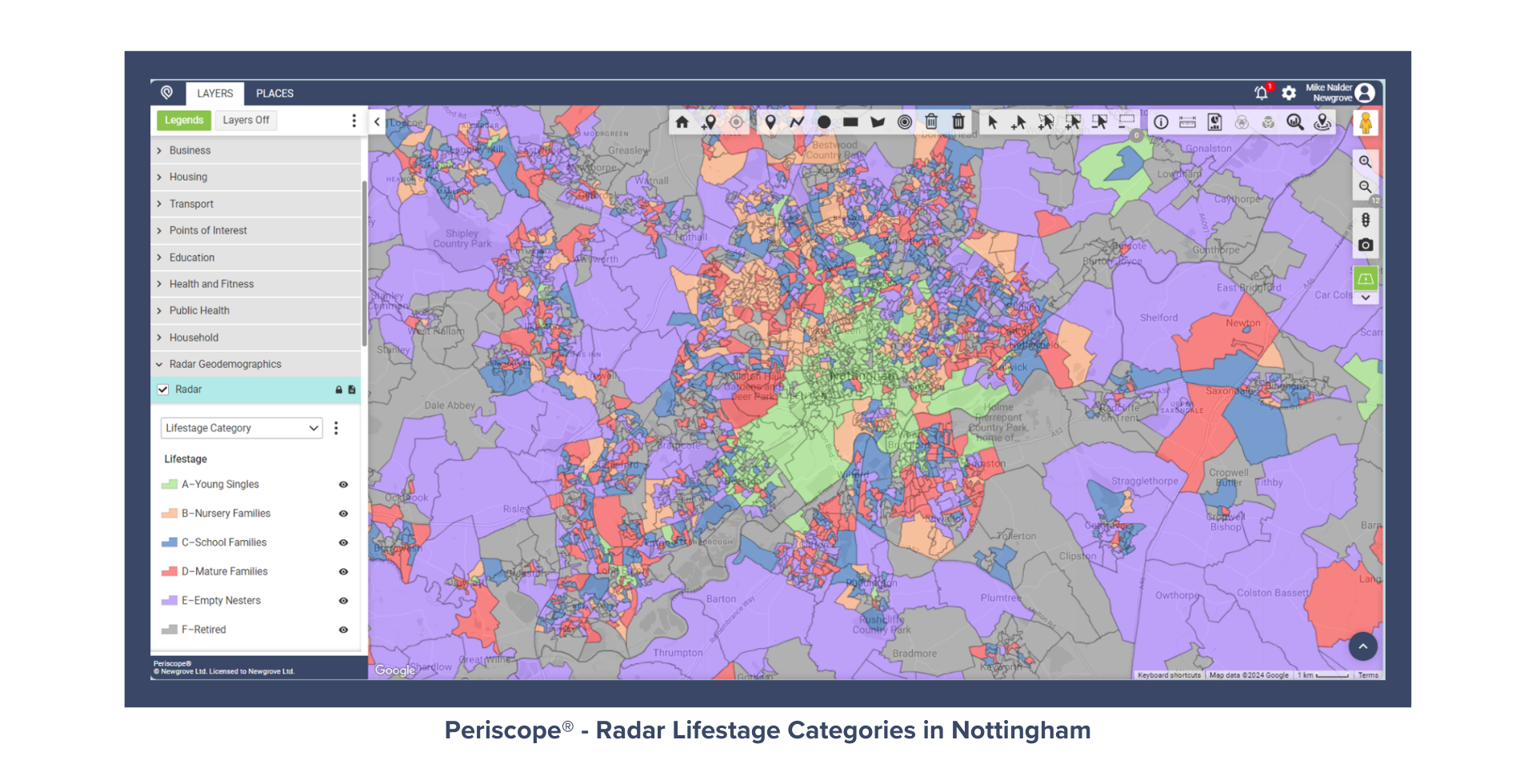Image resolution: width=1536 pixels, height=784 pixels.
Task: Switch to the PLACES tab
Action: [274, 94]
